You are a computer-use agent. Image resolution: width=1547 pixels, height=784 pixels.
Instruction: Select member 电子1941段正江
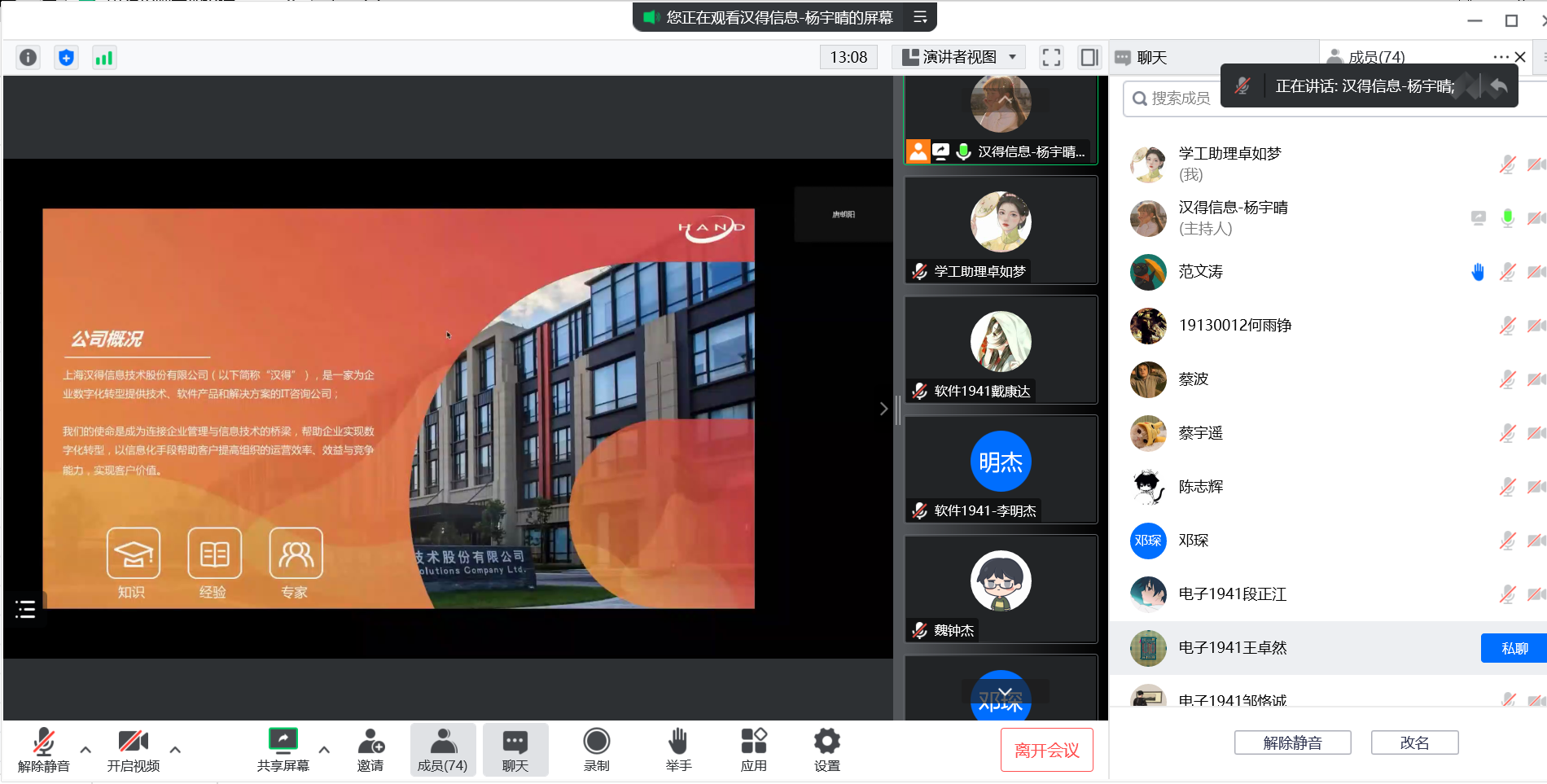pyautogui.click(x=1328, y=594)
